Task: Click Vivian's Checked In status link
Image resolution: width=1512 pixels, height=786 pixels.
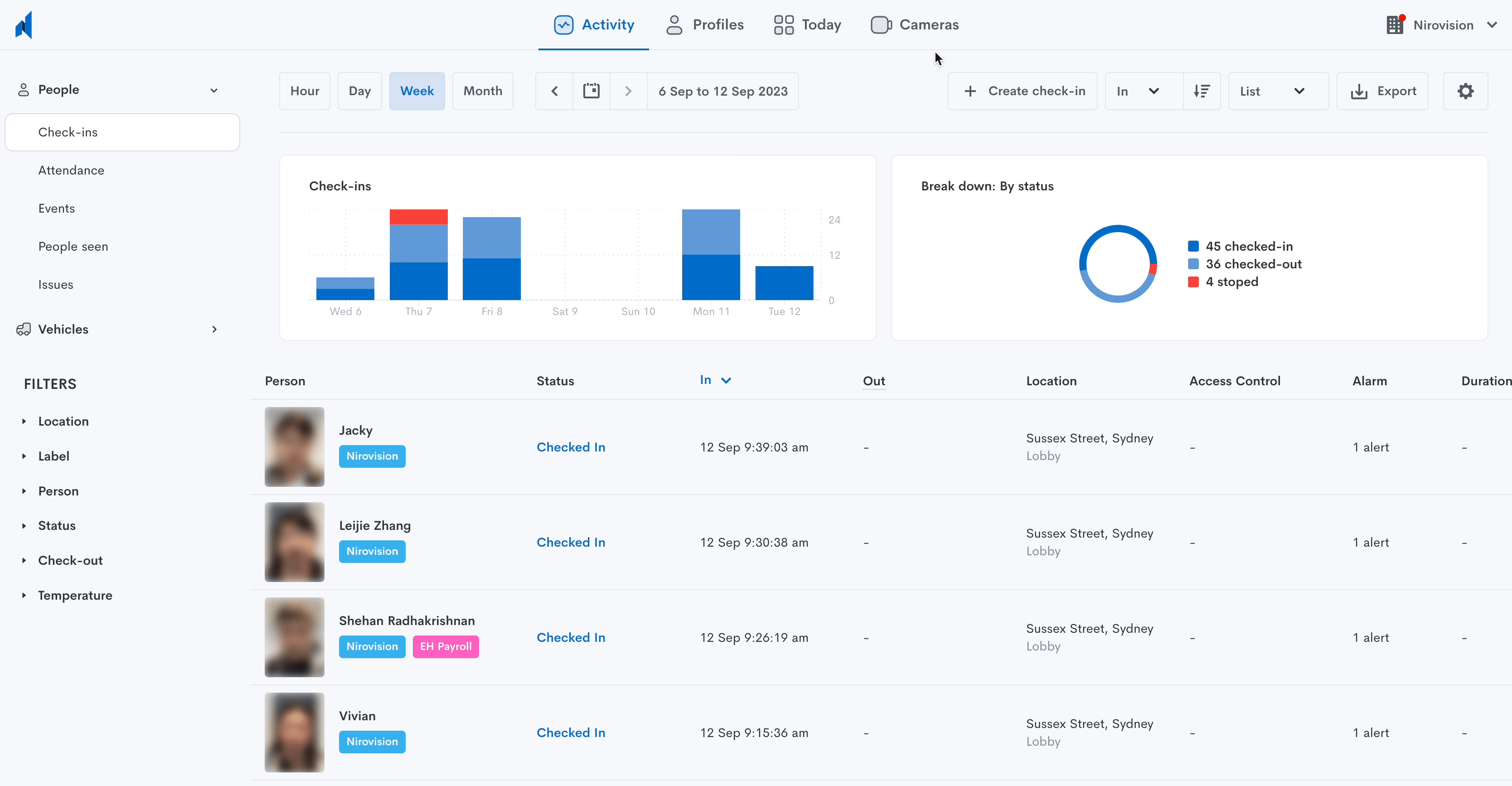Action: pos(571,733)
